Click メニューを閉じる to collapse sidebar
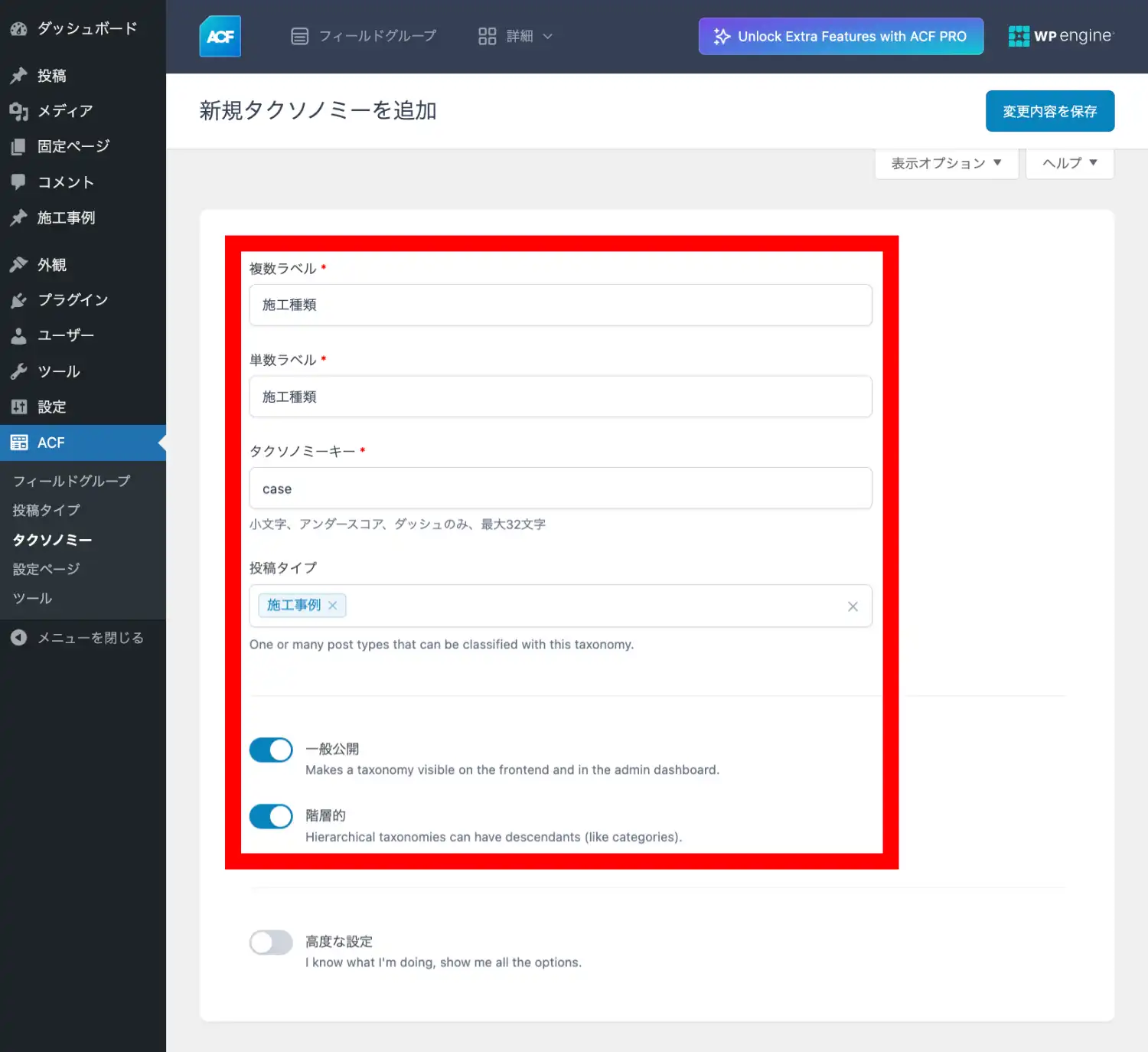The image size is (1148, 1052). pyautogui.click(x=83, y=638)
